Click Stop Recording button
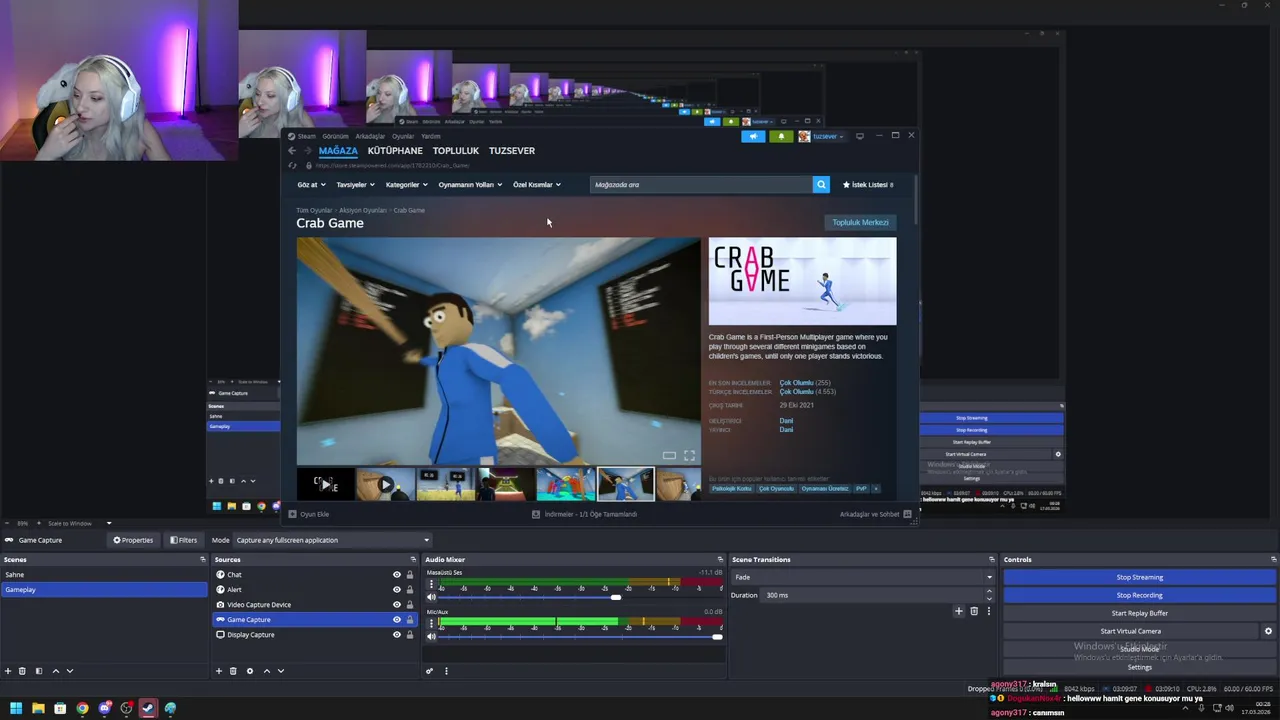Image resolution: width=1280 pixels, height=720 pixels. [x=1140, y=595]
